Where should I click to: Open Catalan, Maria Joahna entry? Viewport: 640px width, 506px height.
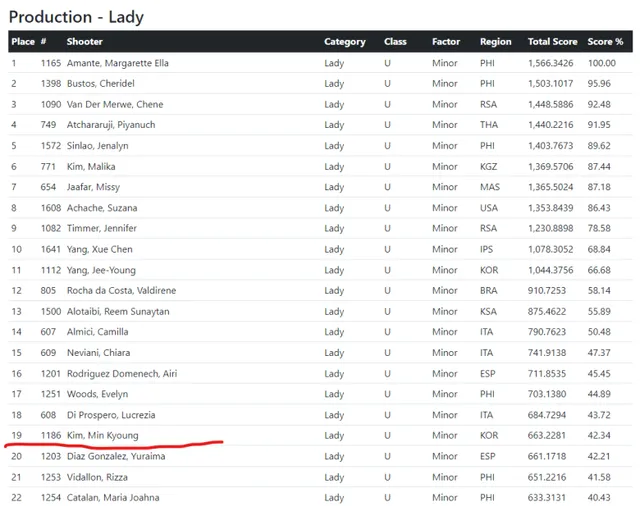[113, 497]
